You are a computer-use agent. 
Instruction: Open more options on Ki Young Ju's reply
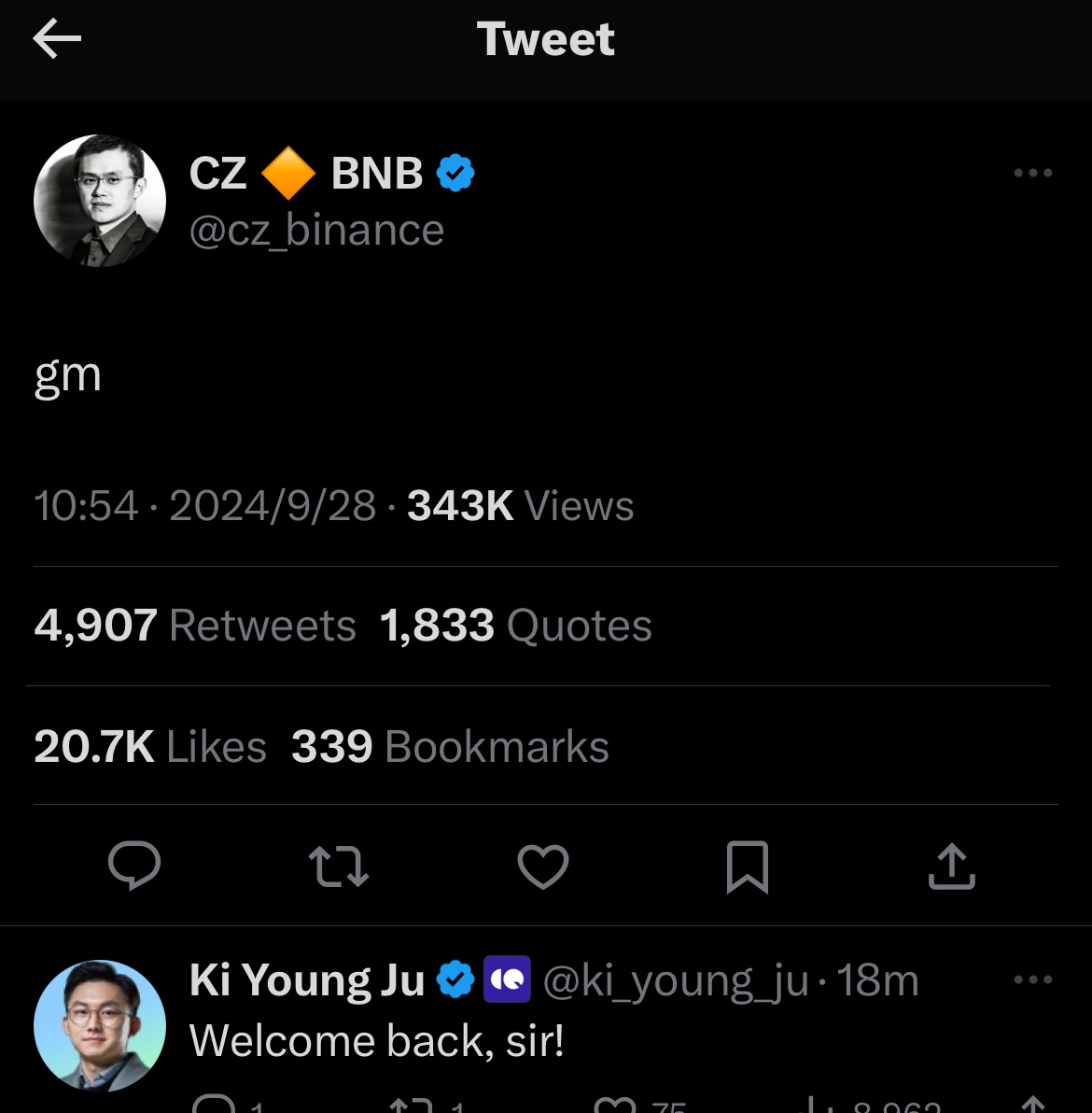click(x=1032, y=979)
